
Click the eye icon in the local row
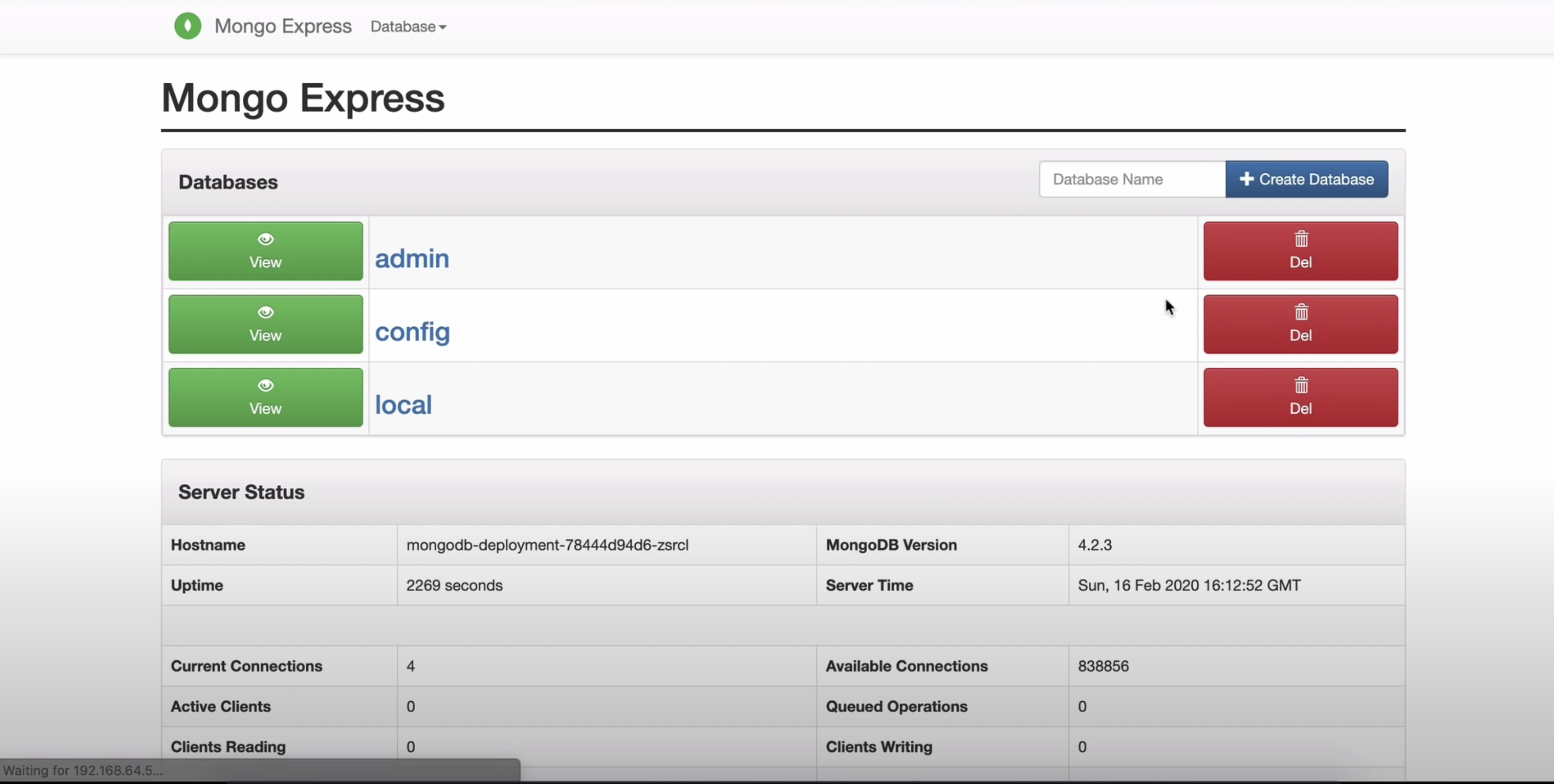tap(265, 386)
